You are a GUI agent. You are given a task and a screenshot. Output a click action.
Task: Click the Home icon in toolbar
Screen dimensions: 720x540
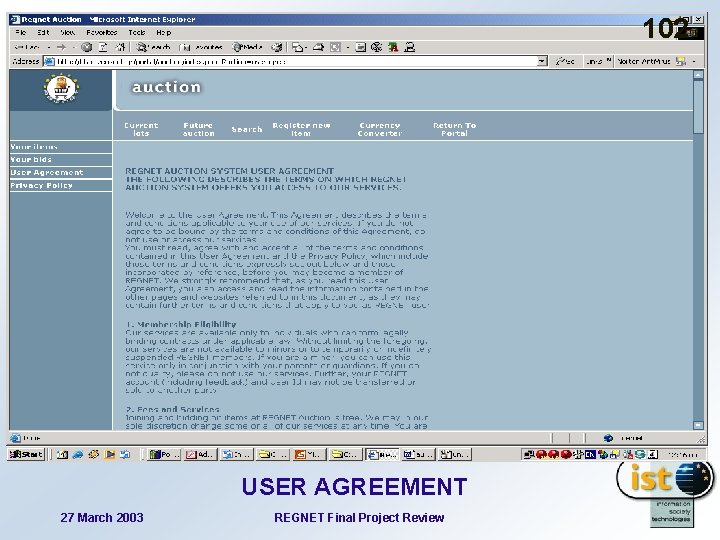[x=120, y=47]
